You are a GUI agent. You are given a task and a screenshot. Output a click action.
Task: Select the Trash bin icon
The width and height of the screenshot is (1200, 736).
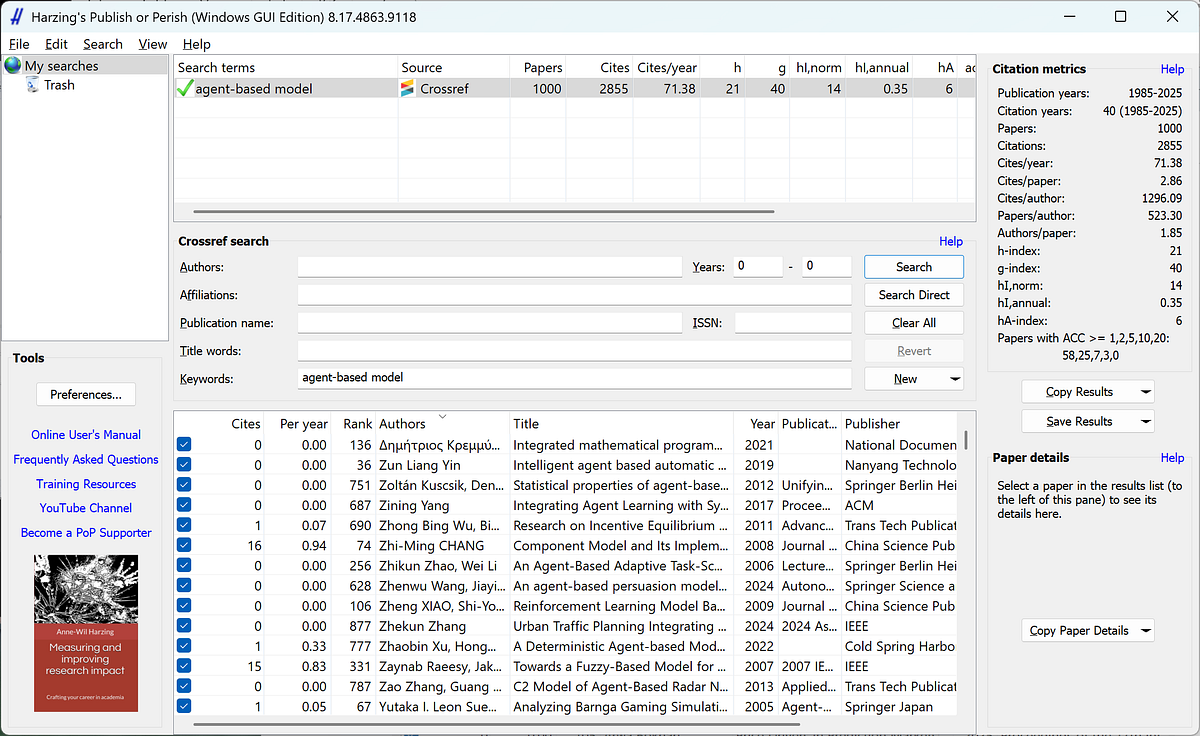tap(33, 85)
